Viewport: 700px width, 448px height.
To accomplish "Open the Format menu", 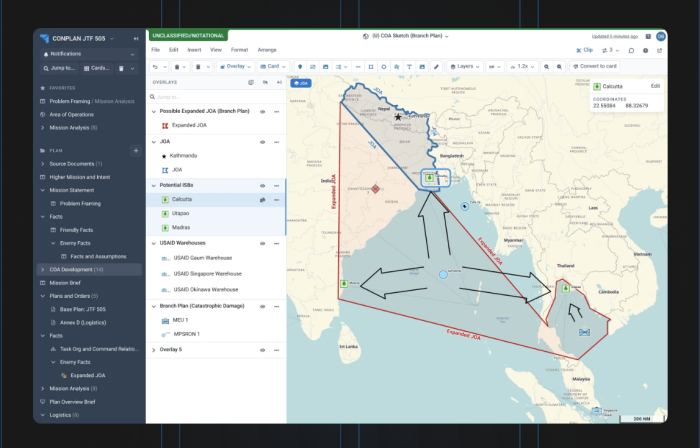I will click(x=239, y=49).
